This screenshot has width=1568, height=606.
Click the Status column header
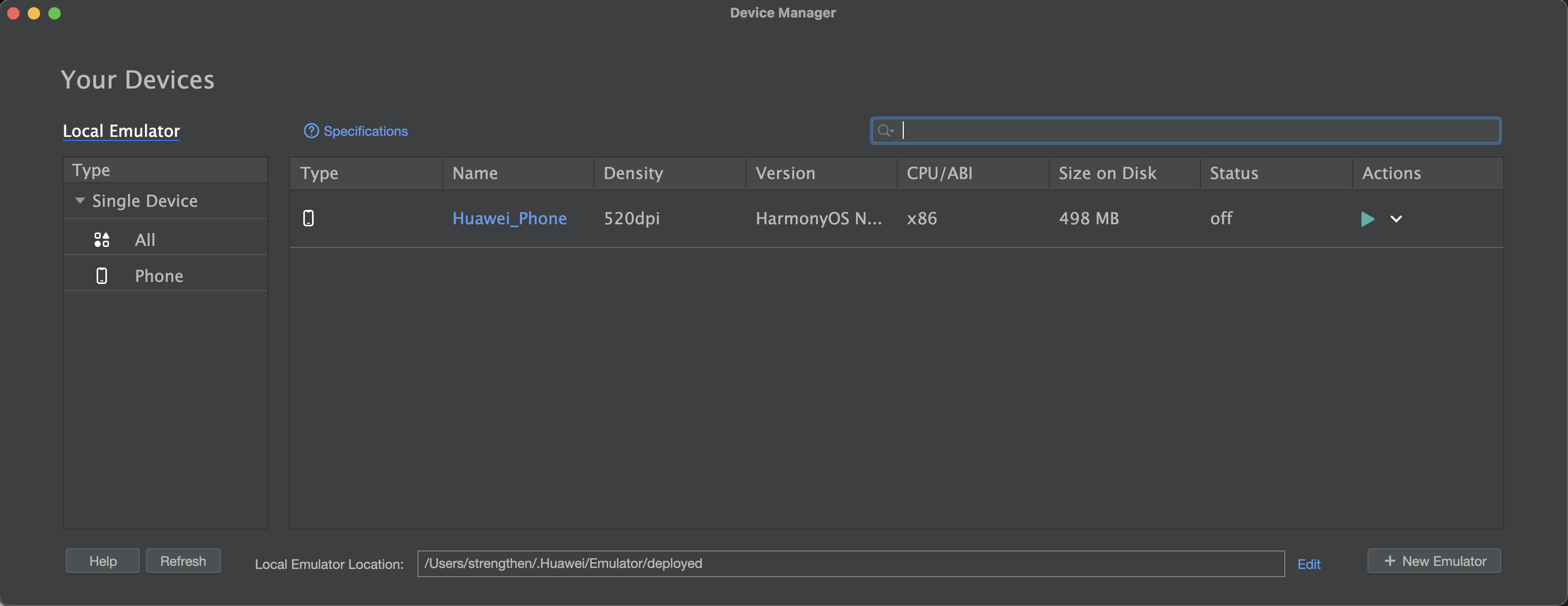click(1233, 173)
